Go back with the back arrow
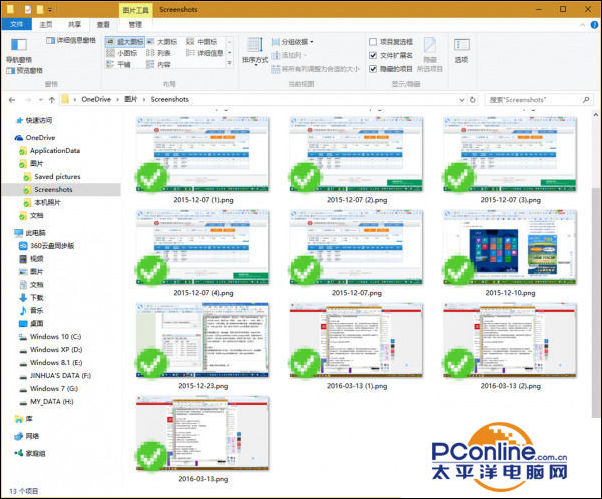This screenshot has height=499, width=602. (x=12, y=100)
